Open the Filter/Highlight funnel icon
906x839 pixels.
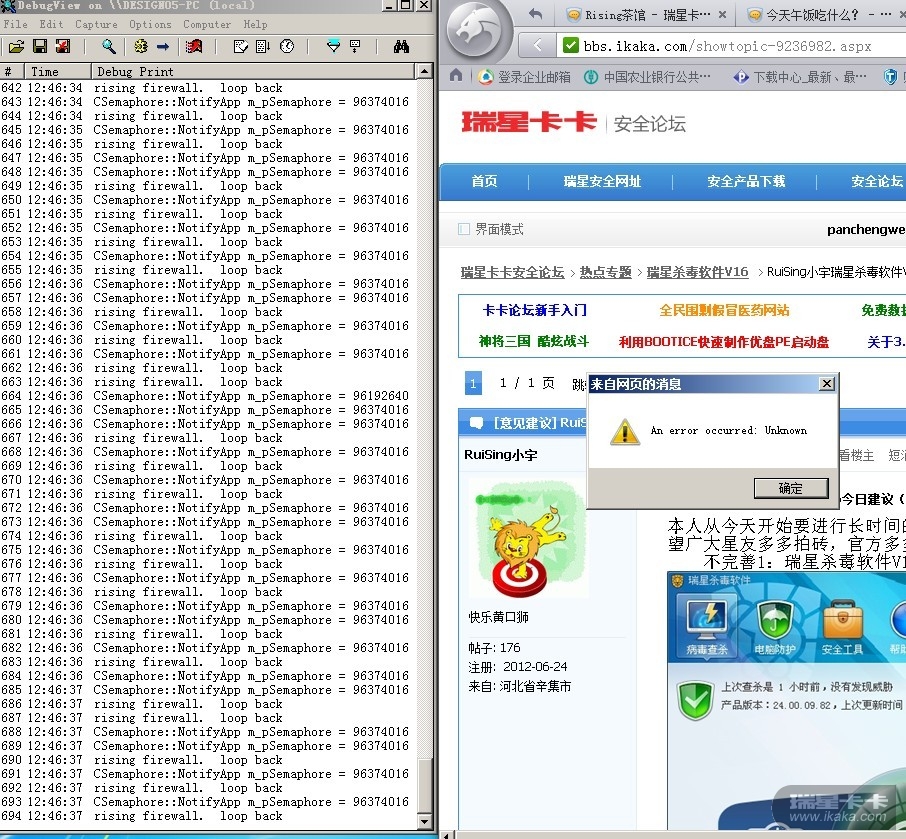[333, 46]
